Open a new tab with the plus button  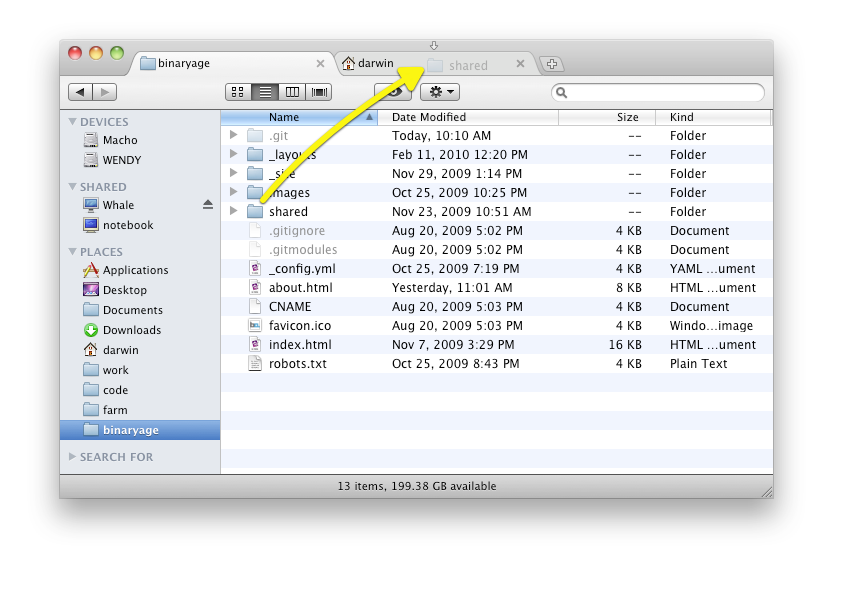[x=552, y=62]
